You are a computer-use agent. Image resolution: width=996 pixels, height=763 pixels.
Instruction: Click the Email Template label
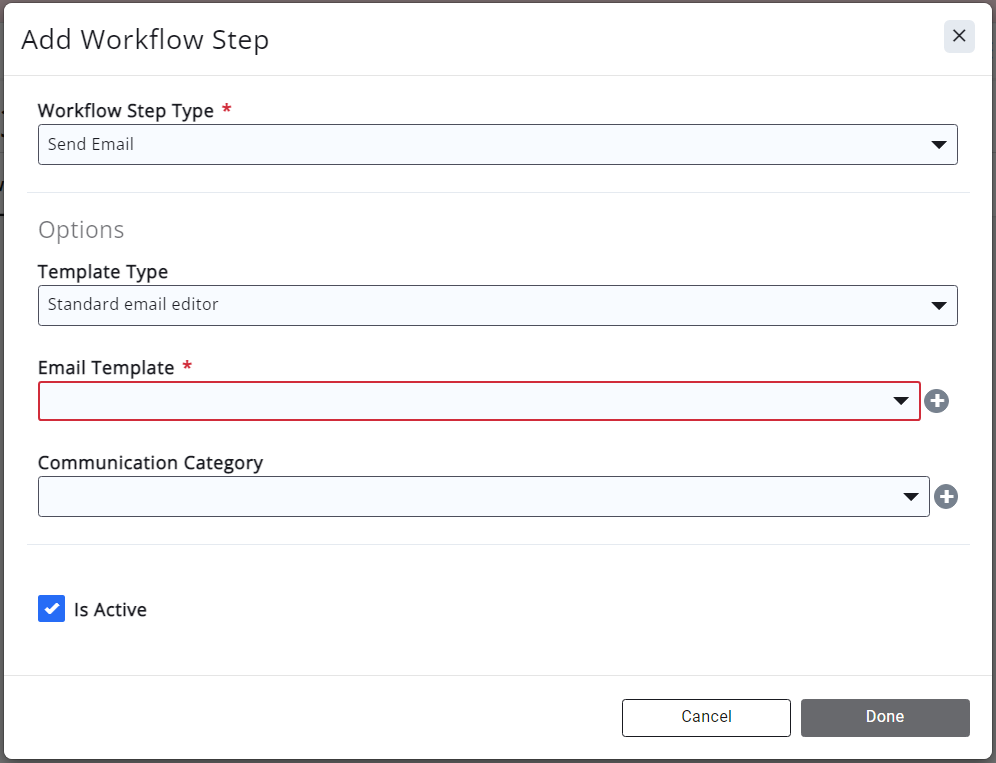pos(106,368)
